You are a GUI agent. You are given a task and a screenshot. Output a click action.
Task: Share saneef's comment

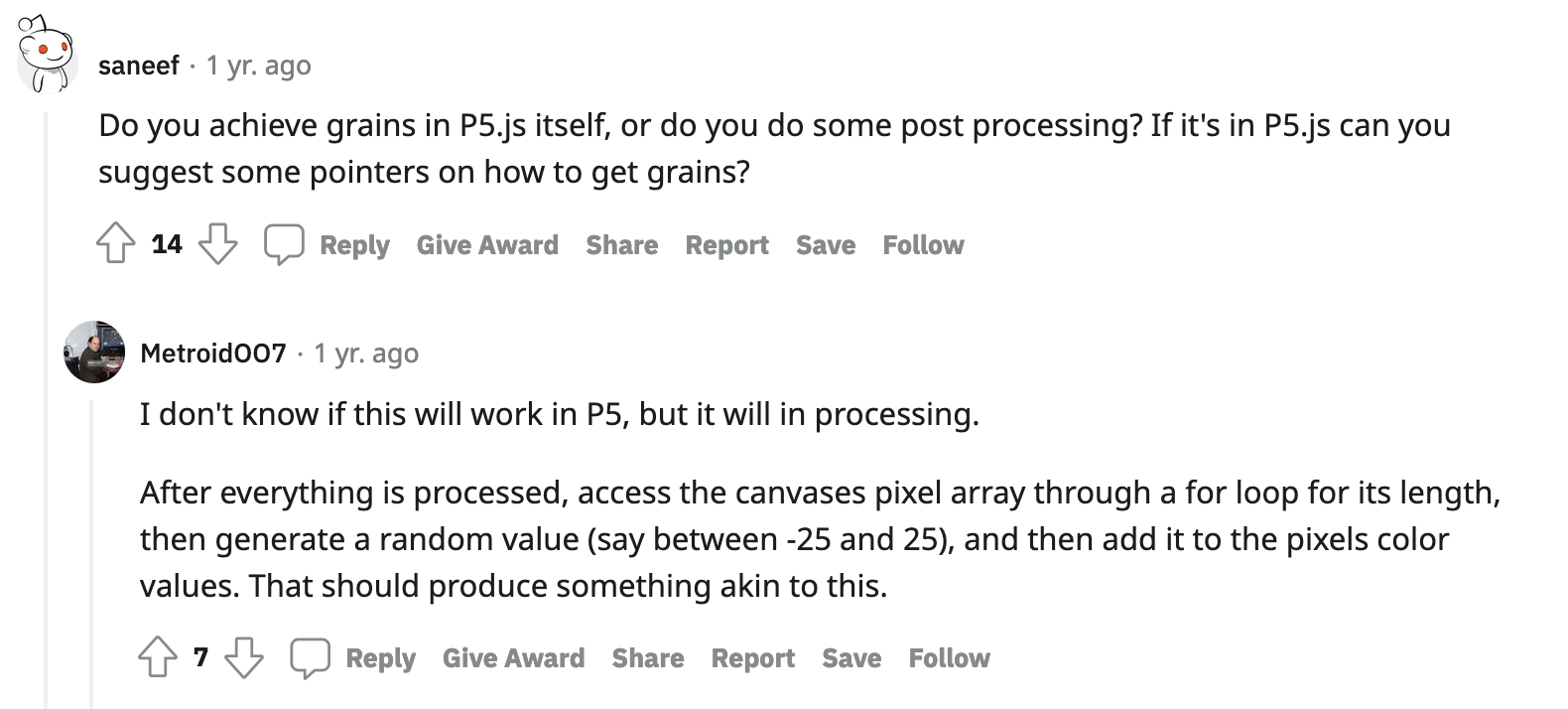click(x=621, y=245)
